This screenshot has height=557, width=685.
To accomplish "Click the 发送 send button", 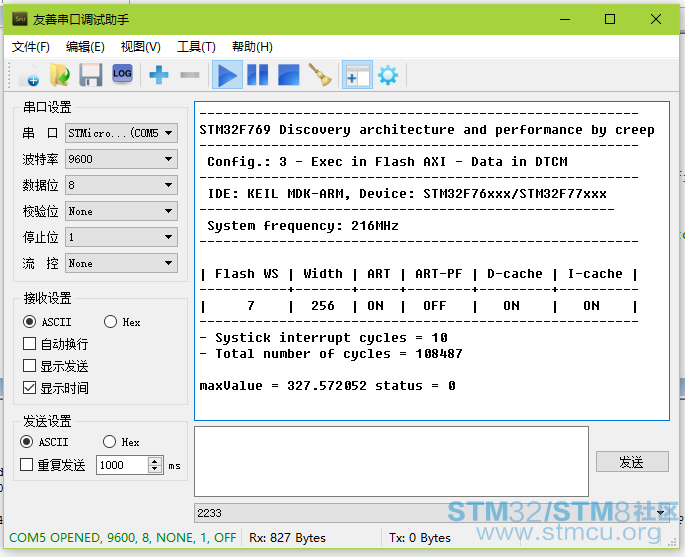I will coord(632,462).
